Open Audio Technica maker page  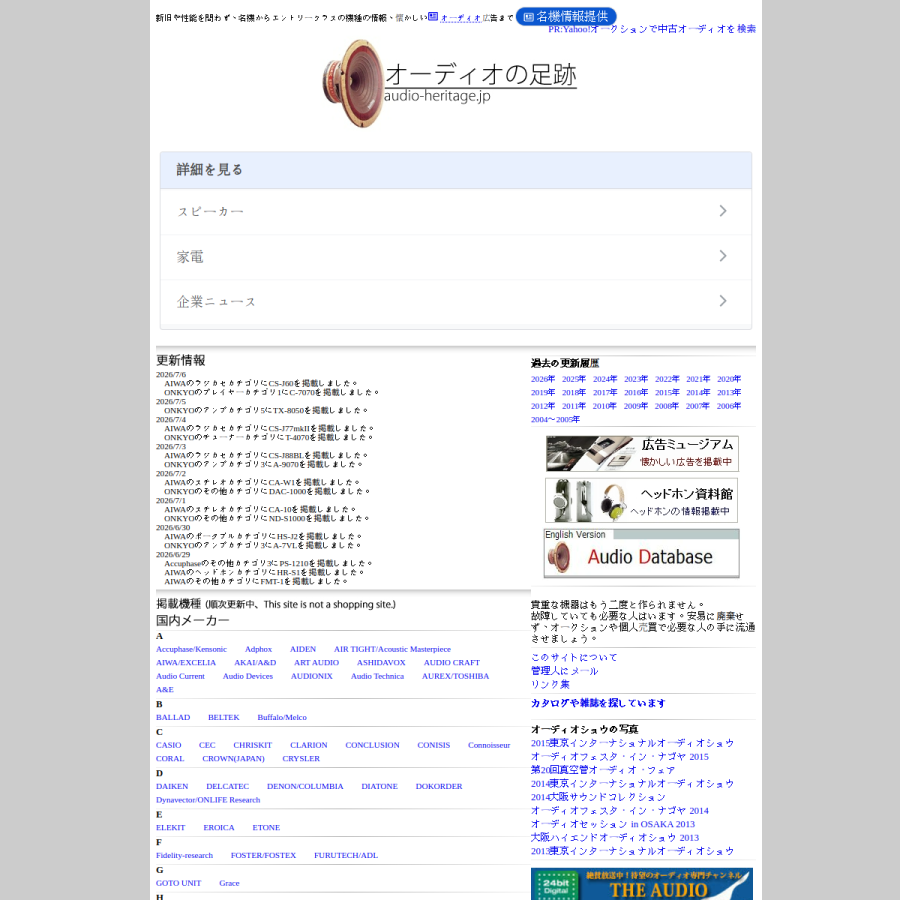point(377,676)
